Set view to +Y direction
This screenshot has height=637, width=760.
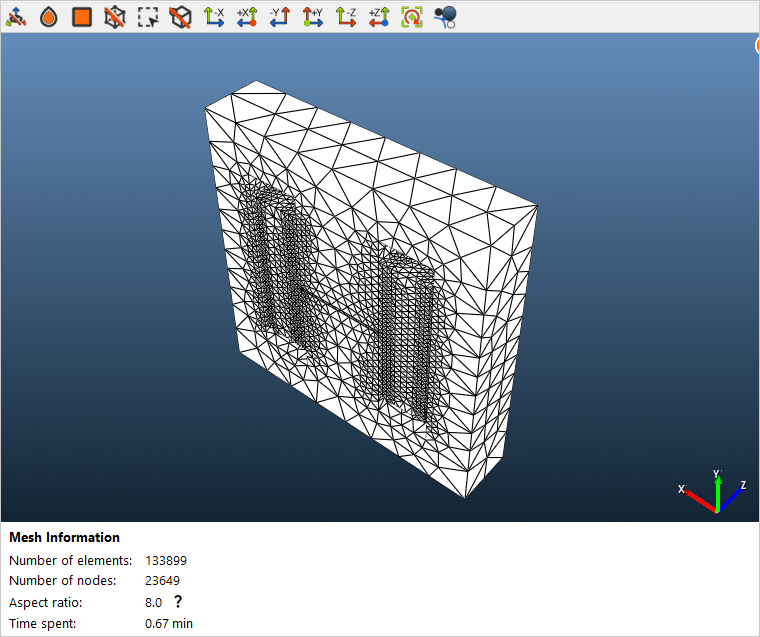(313, 17)
